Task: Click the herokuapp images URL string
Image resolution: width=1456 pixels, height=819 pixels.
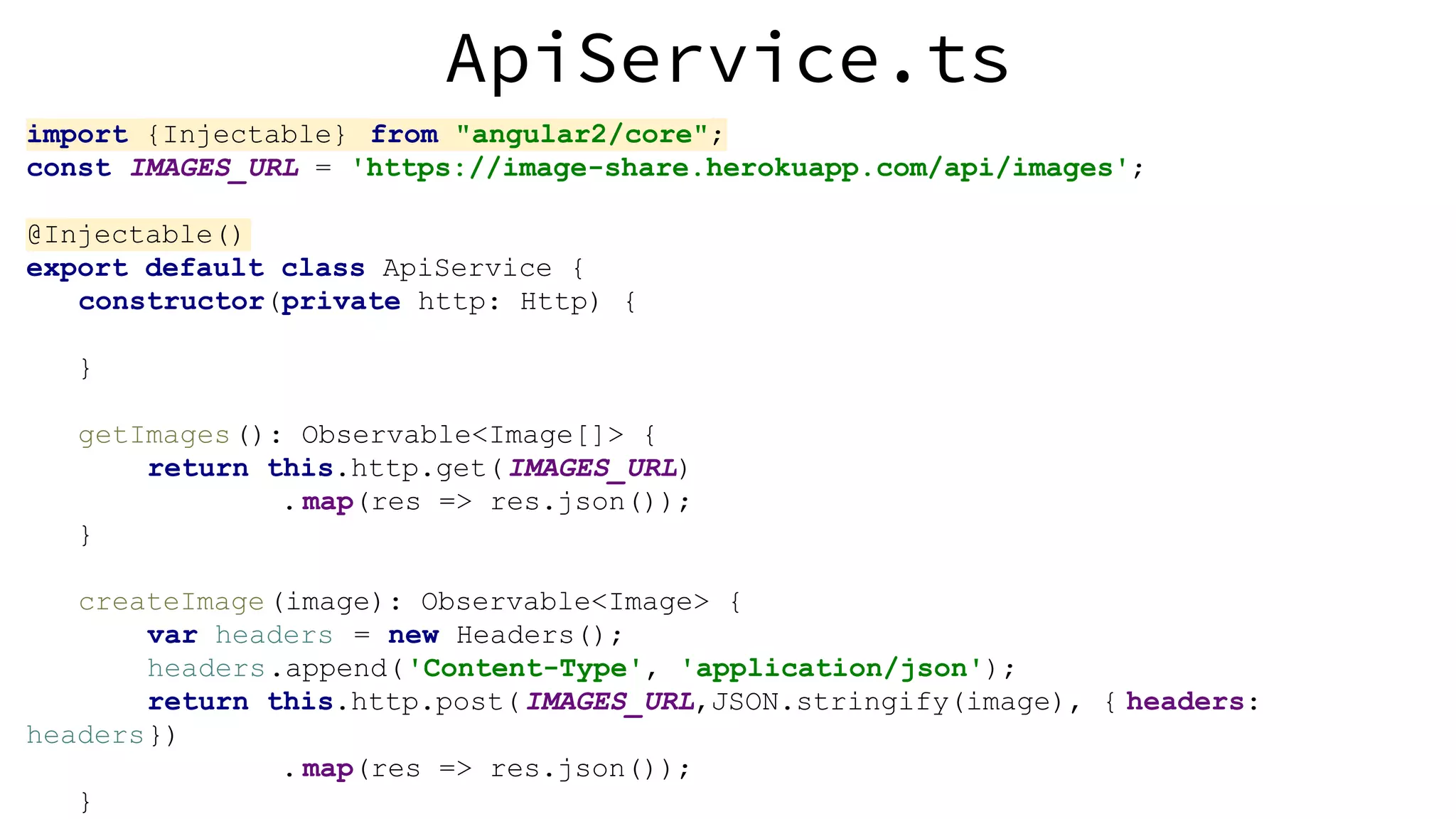Action: pyautogui.click(x=739, y=168)
